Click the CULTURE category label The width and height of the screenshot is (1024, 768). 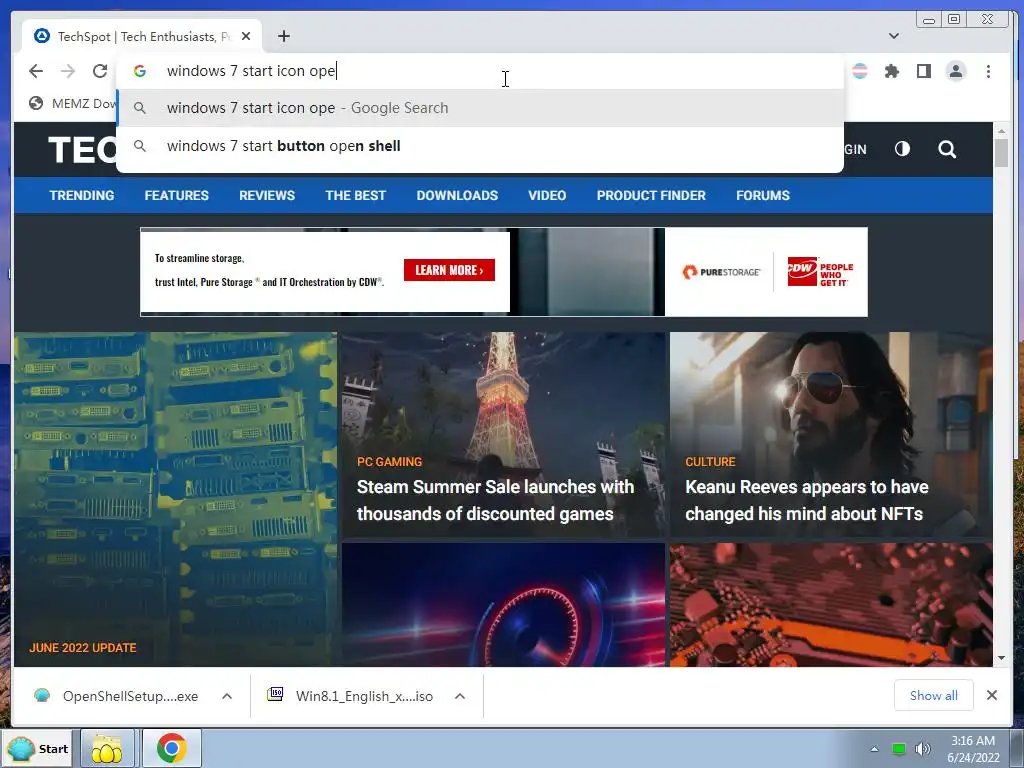click(x=710, y=462)
